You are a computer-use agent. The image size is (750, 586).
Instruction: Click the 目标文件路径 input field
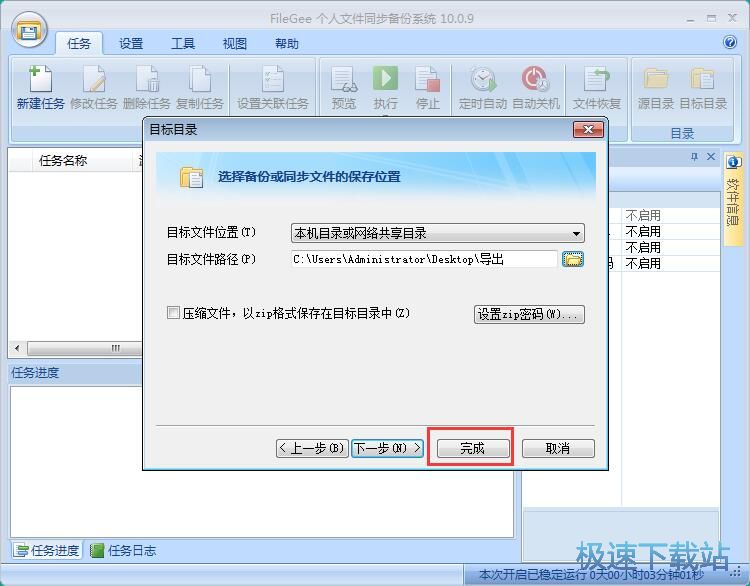coord(424,259)
